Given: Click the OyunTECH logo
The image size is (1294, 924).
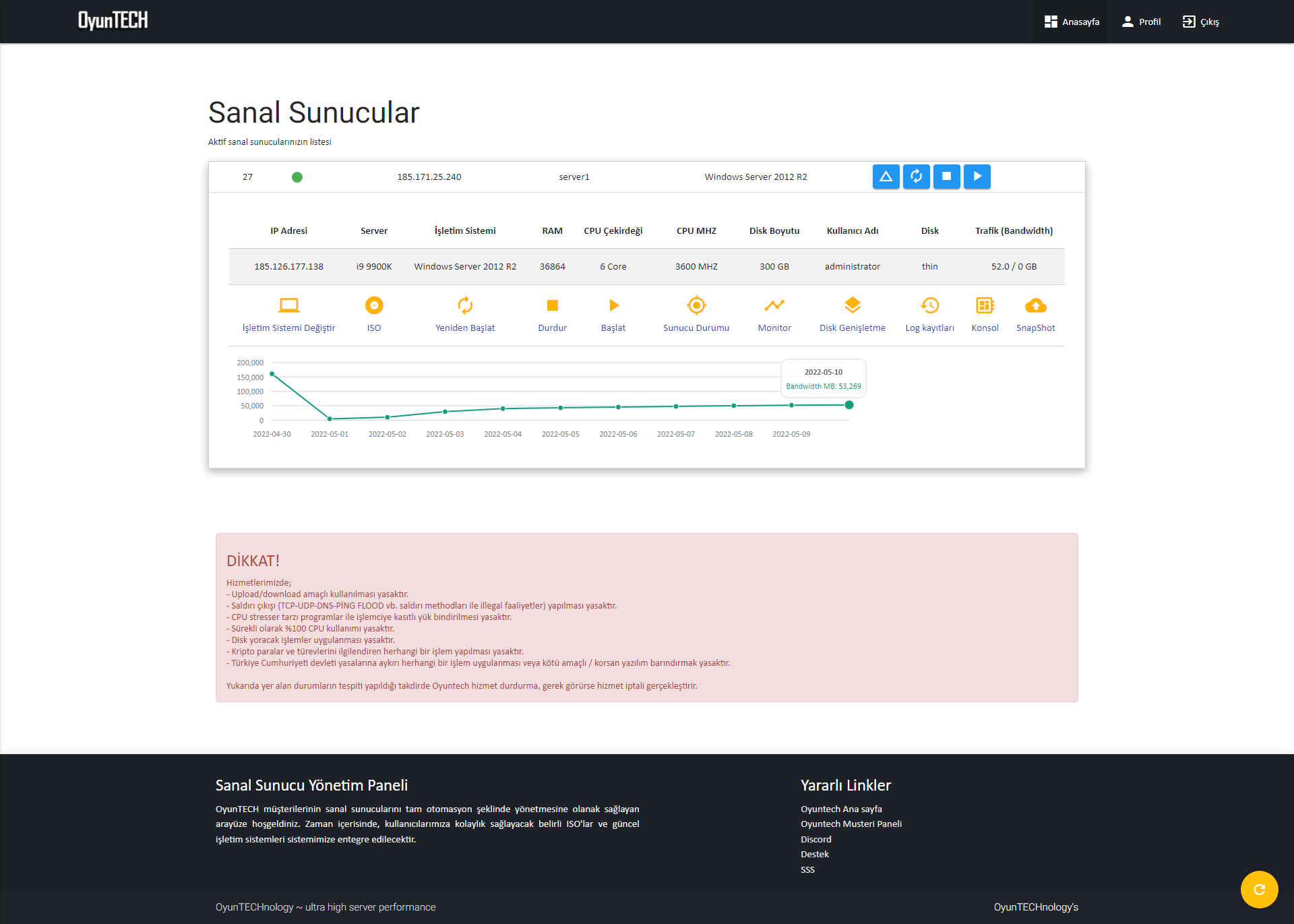Looking at the screenshot, I should (113, 21).
